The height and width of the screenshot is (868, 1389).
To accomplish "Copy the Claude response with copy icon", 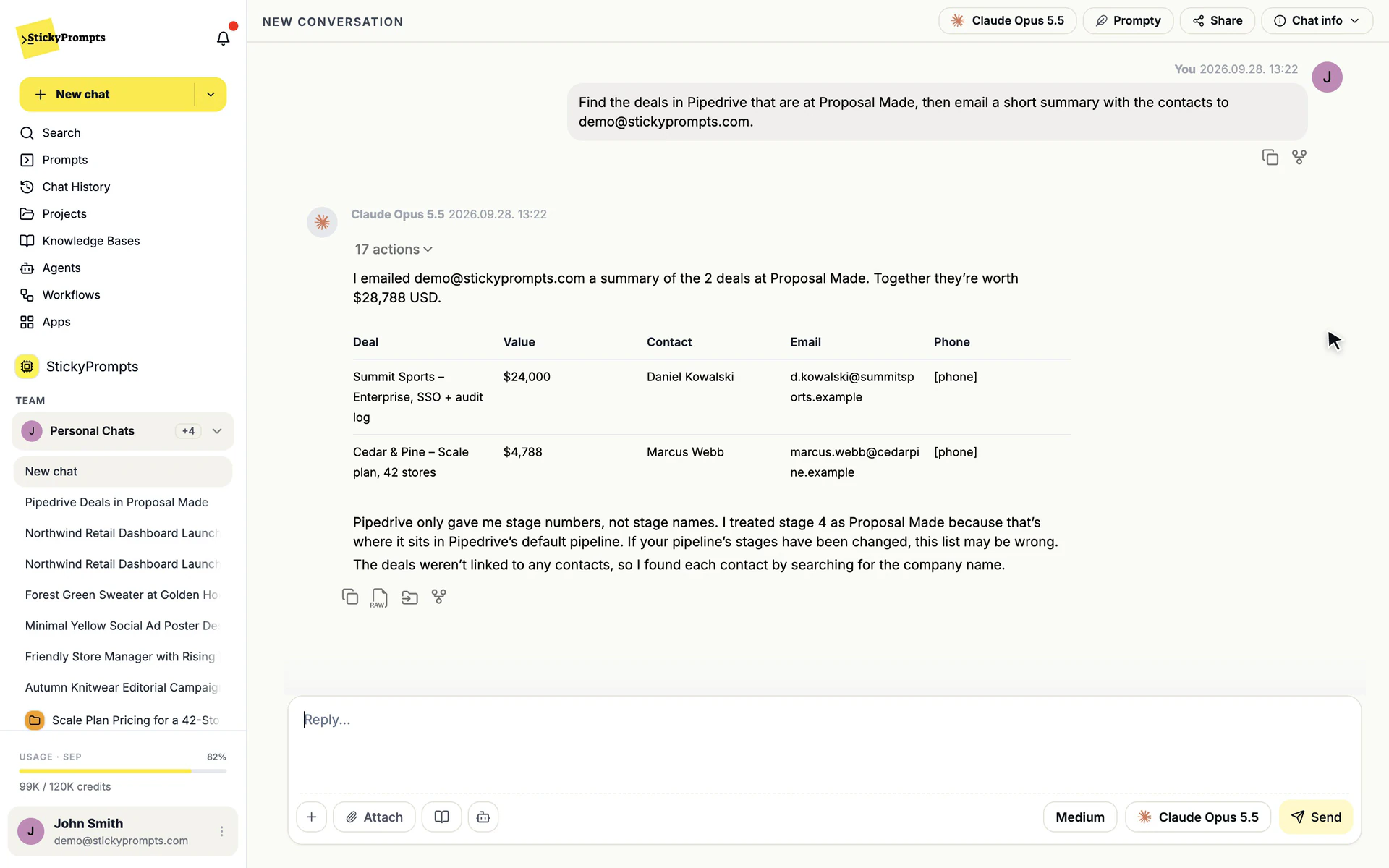I will tap(350, 597).
